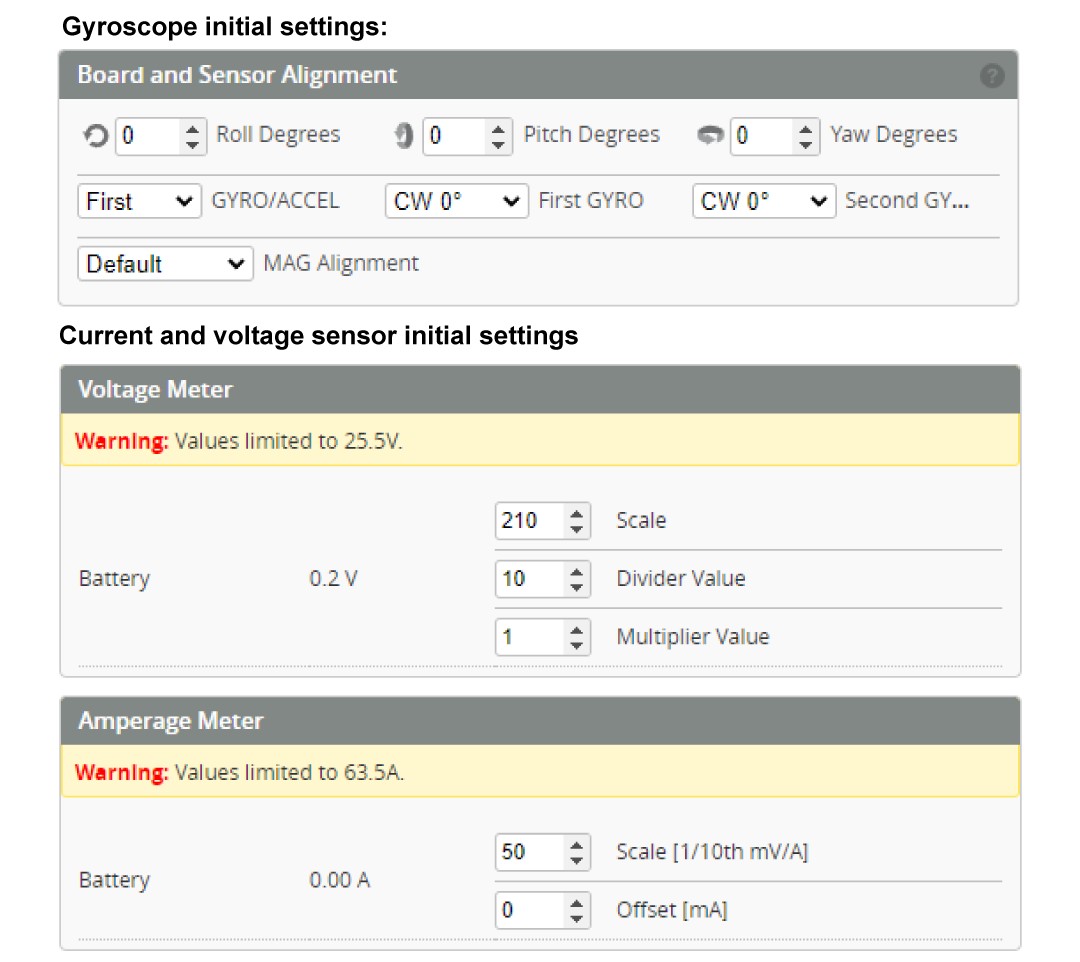Viewport: 1080px width, 962px height.
Task: Click the help icon in Board and Sensor Alignment header
Action: pyautogui.click(x=992, y=76)
